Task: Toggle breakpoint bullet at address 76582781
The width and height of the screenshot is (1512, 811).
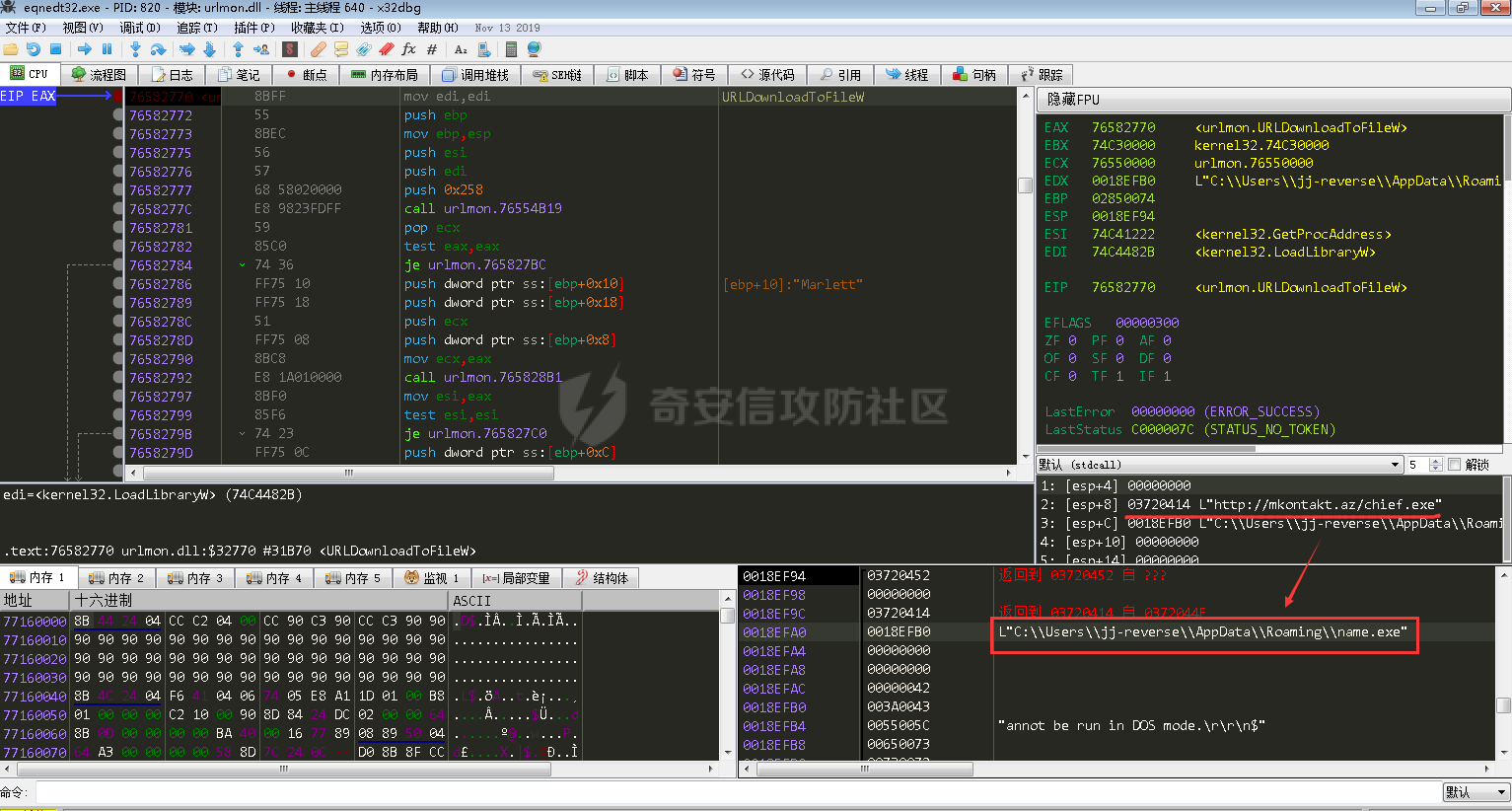Action: coord(117,228)
